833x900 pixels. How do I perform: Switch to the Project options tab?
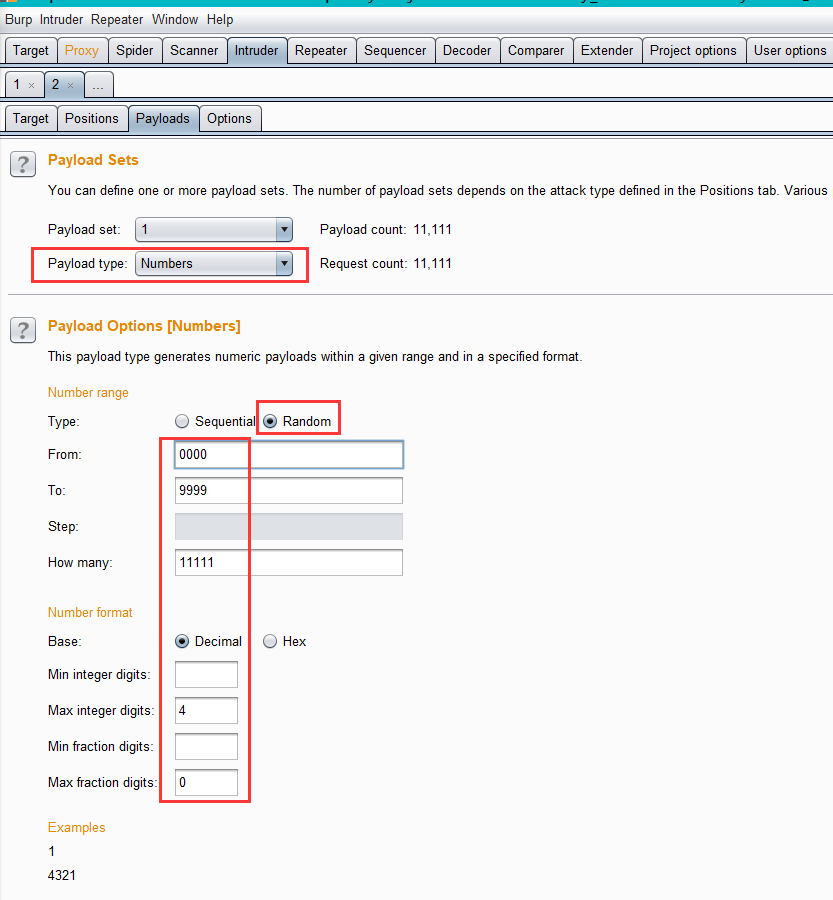tap(693, 51)
